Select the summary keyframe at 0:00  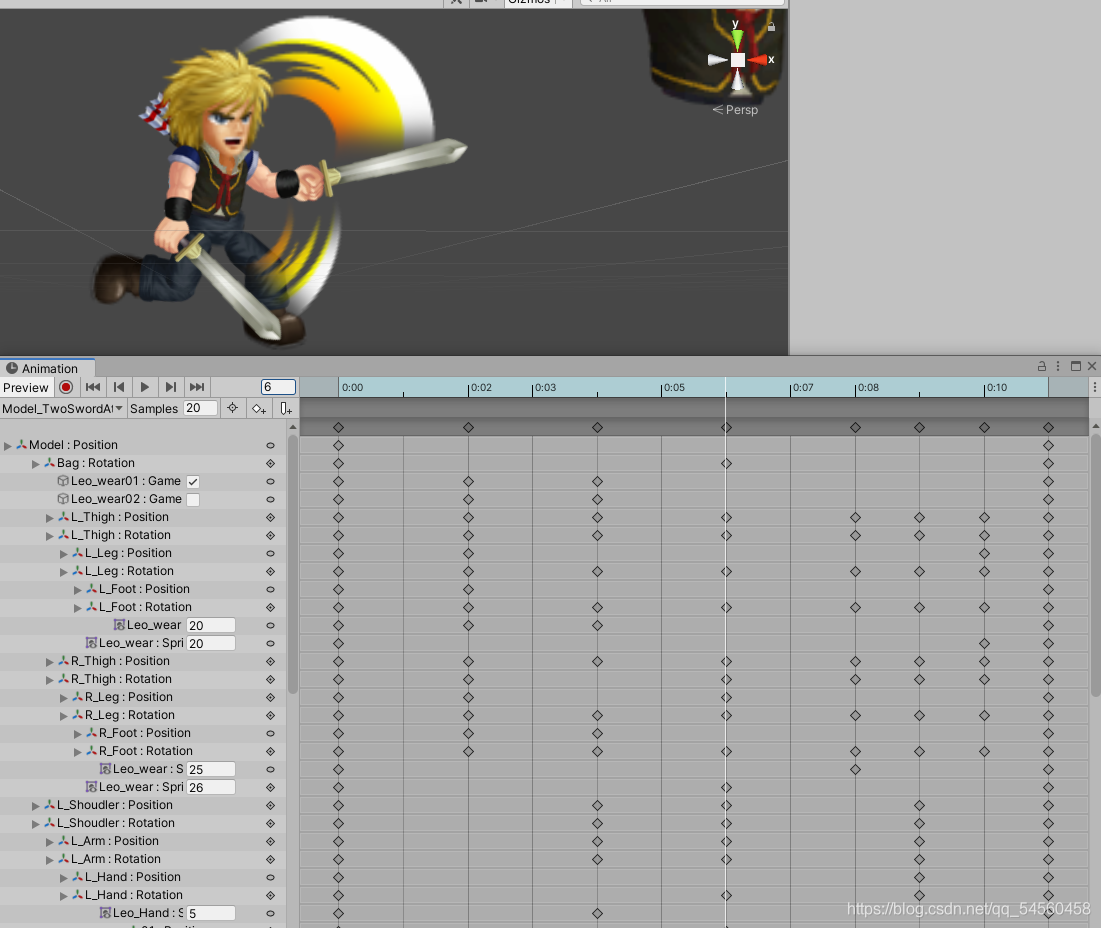tap(338, 427)
